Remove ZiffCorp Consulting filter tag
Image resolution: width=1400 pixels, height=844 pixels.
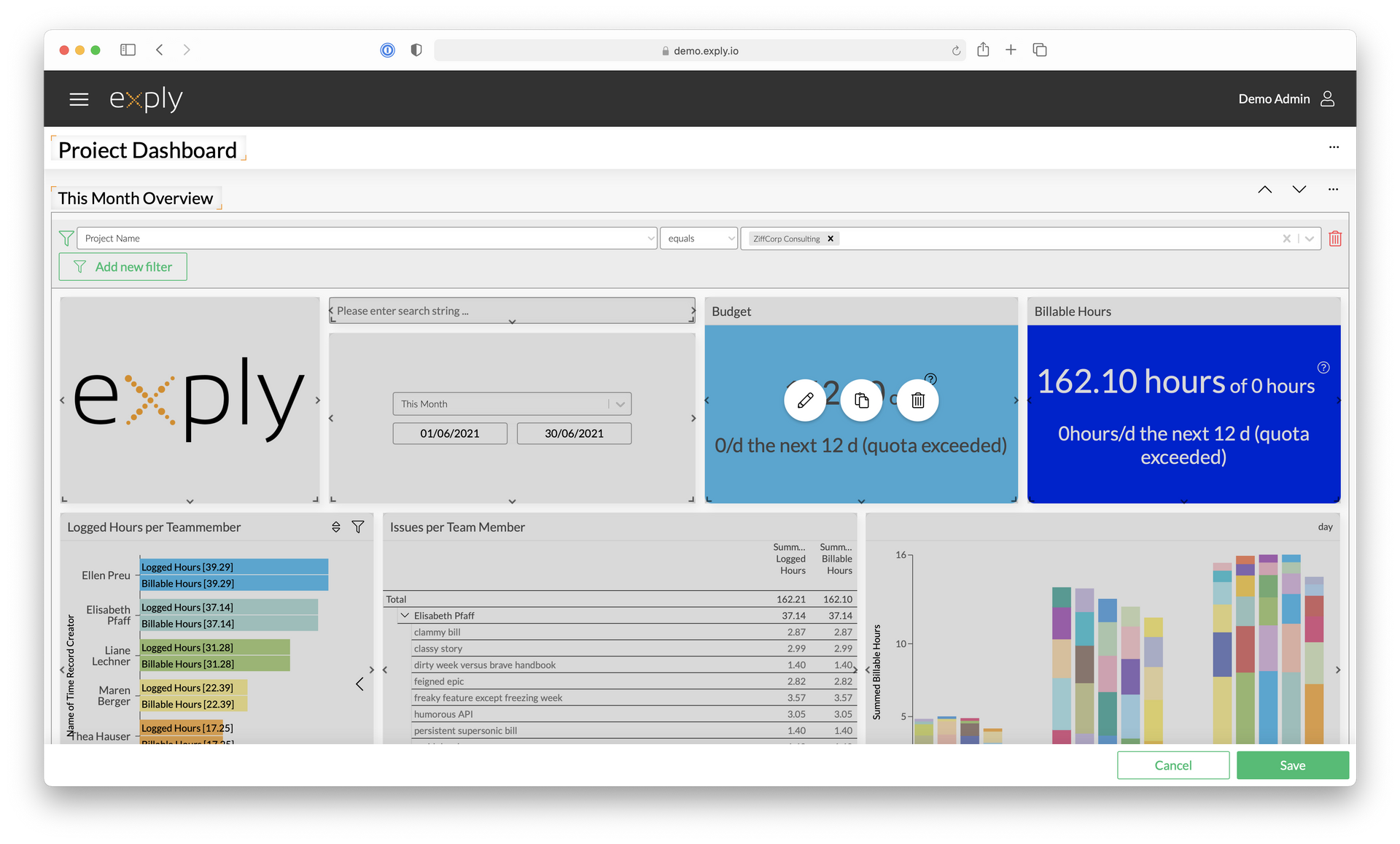click(831, 239)
